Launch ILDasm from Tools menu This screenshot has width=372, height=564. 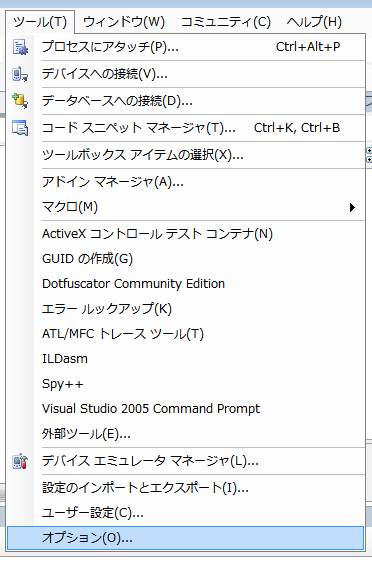coord(186,359)
